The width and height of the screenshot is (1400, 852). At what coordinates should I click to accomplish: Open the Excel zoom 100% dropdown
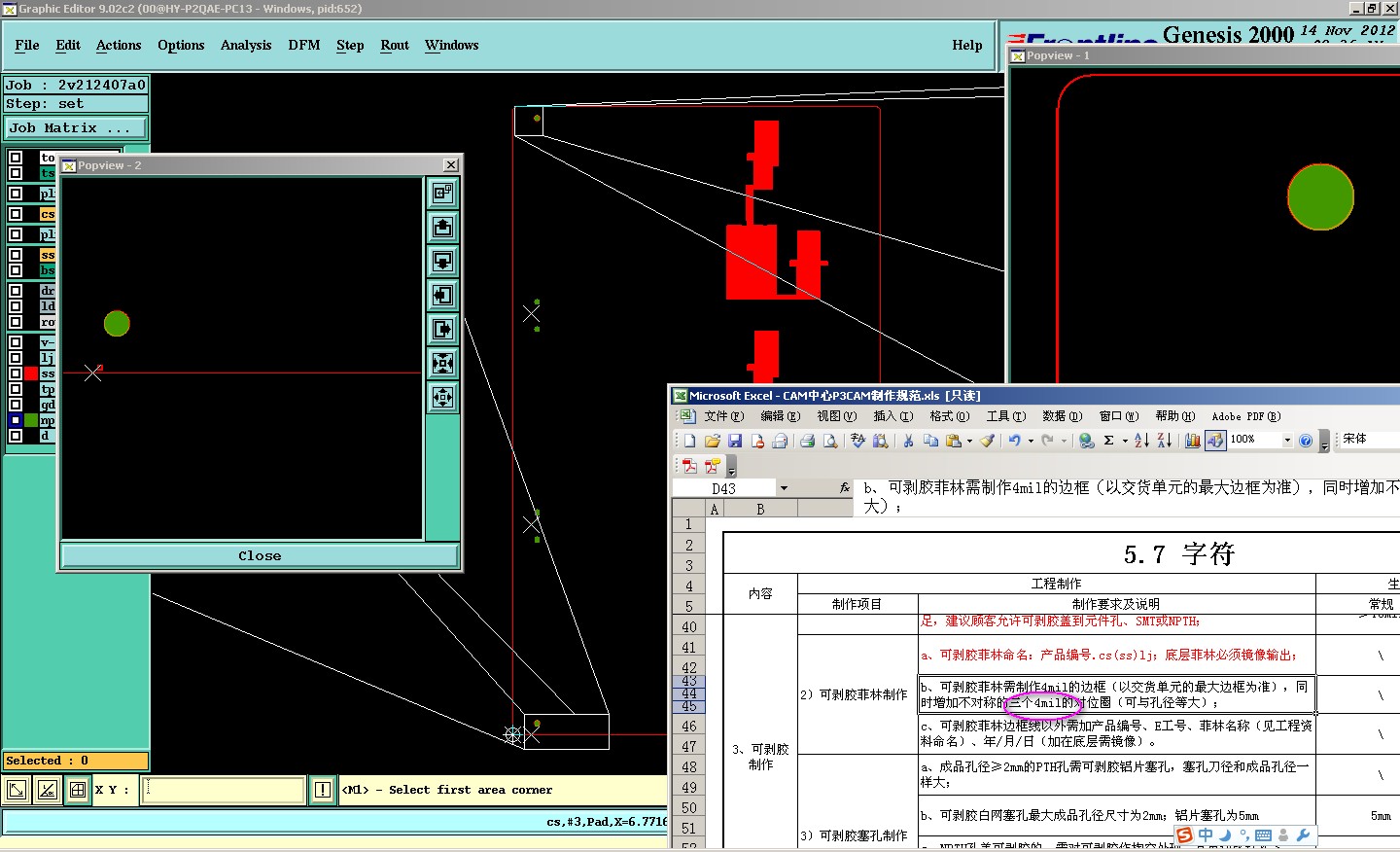tap(1287, 441)
